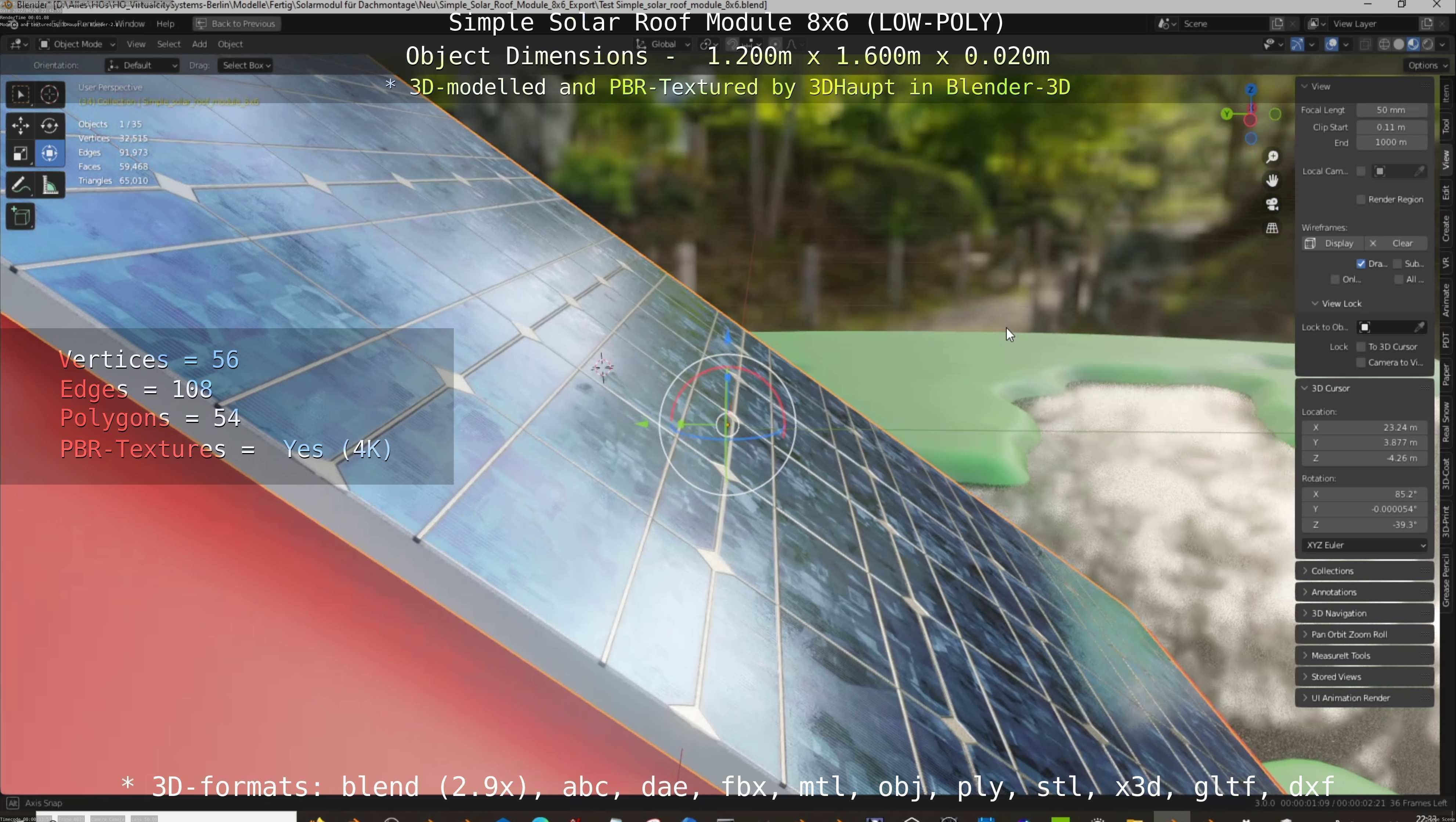Image resolution: width=1456 pixels, height=822 pixels.
Task: Select the Transform tool
Action: point(50,154)
